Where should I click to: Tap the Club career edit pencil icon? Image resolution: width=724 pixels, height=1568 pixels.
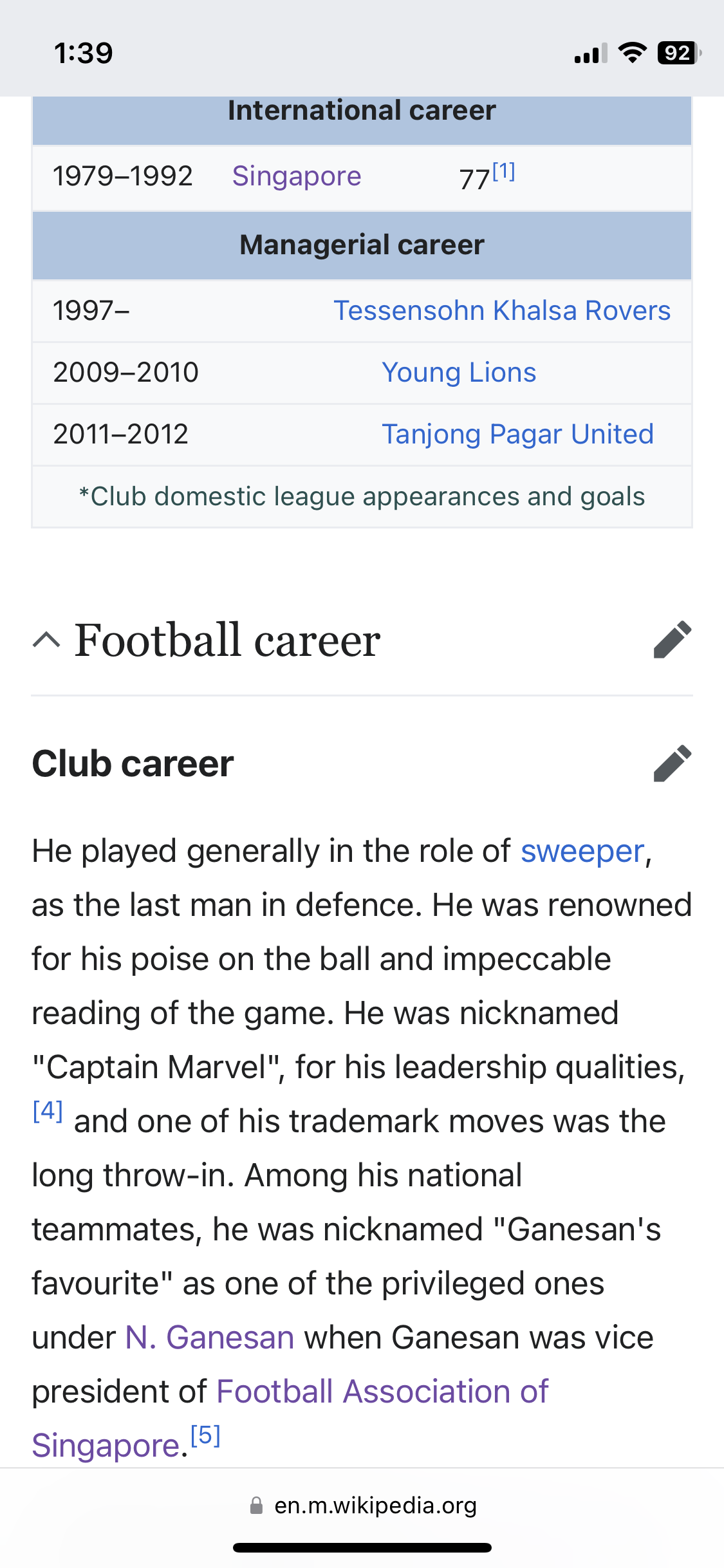point(673,763)
